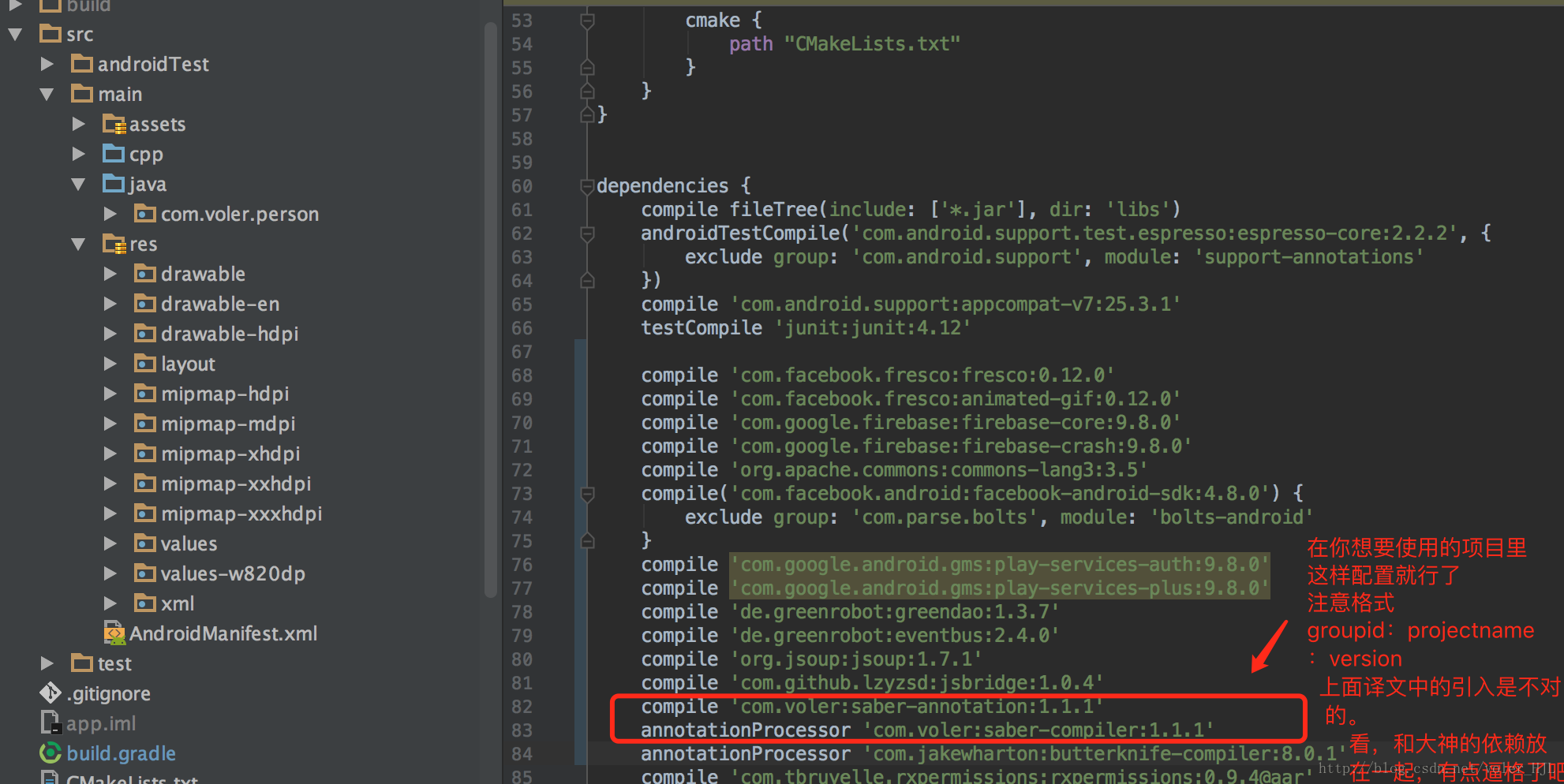Image resolution: width=1564 pixels, height=784 pixels.
Task: Select the mipmap-xxxhdpi folder name
Action: [x=241, y=513]
